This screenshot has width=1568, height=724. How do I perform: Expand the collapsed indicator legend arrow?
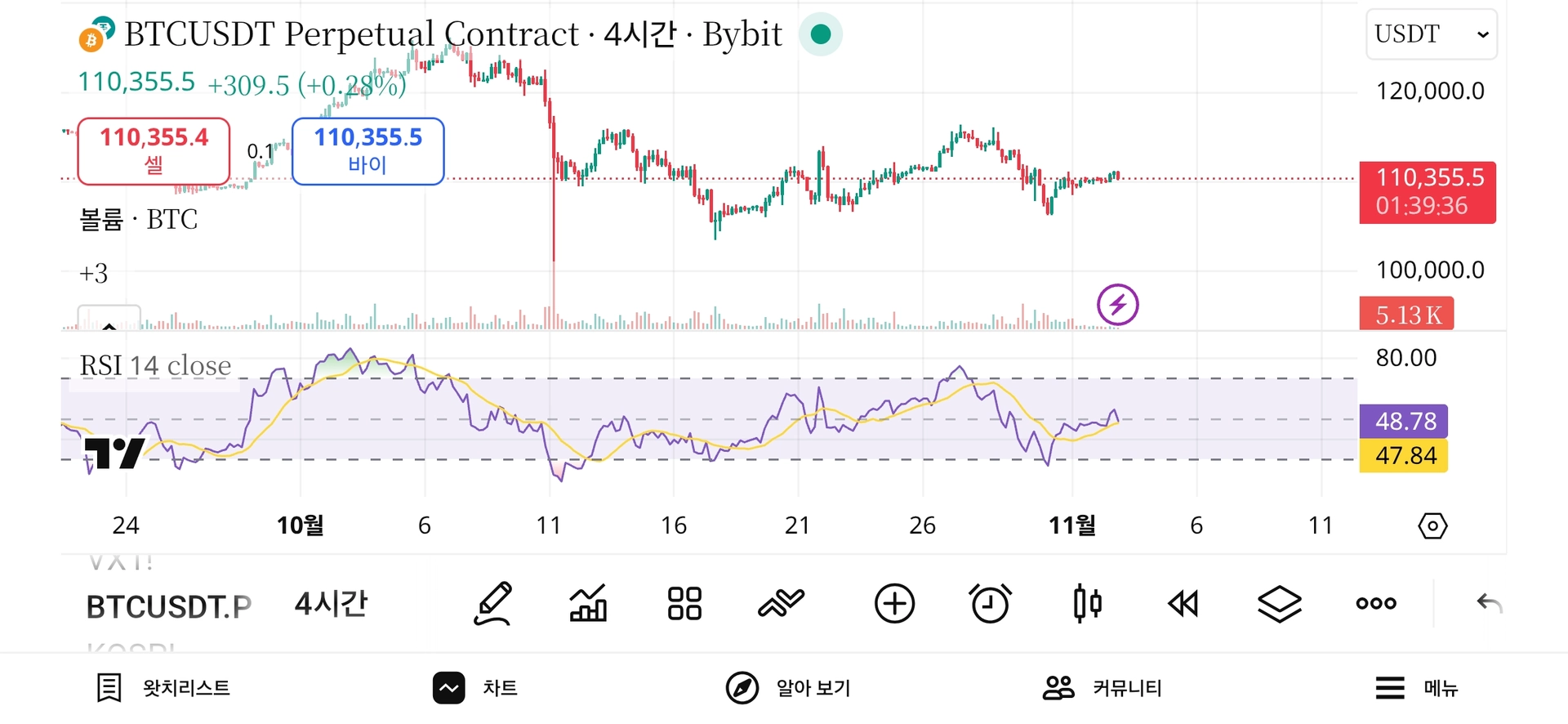coord(109,320)
